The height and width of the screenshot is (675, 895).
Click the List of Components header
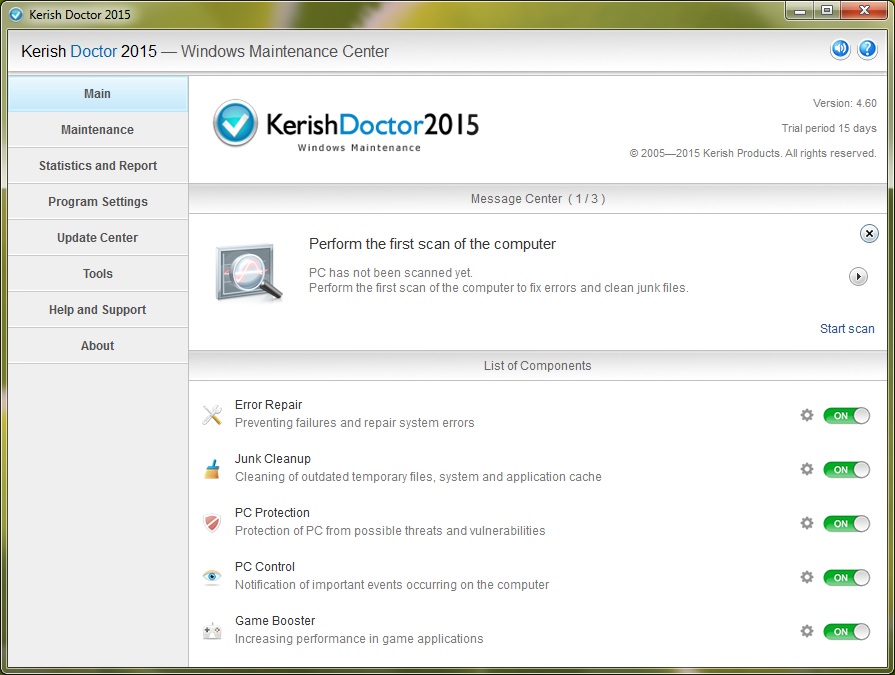click(538, 366)
